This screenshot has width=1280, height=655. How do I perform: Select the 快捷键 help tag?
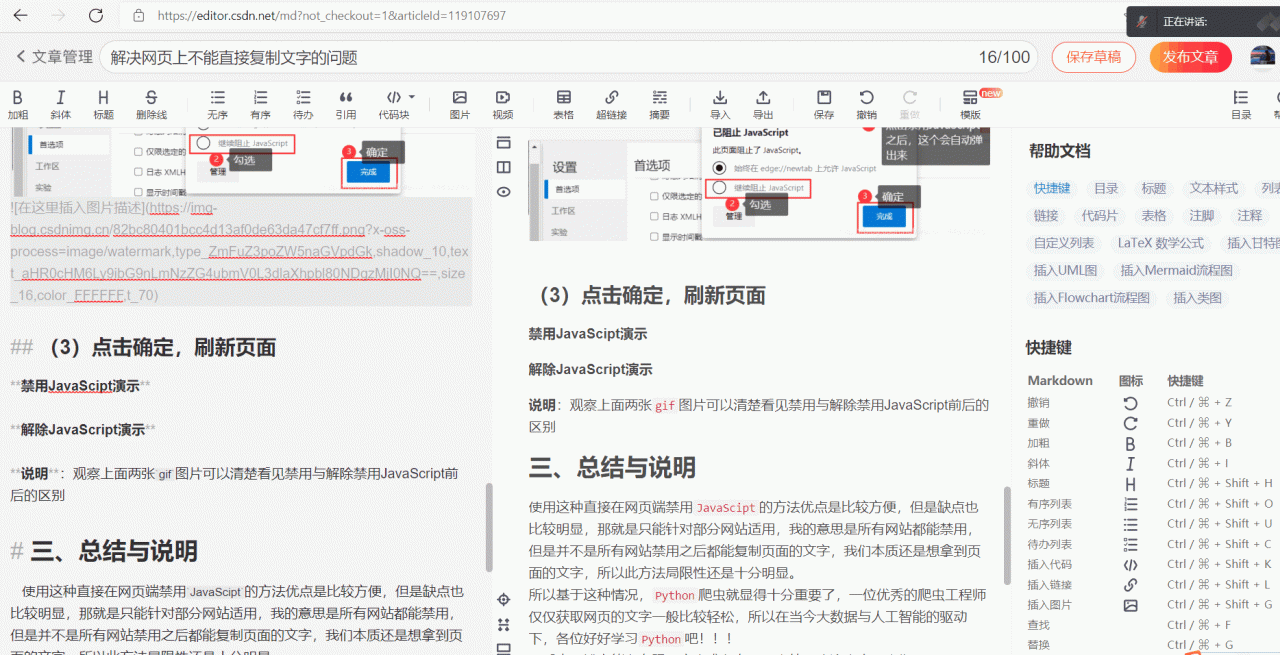(x=1052, y=188)
